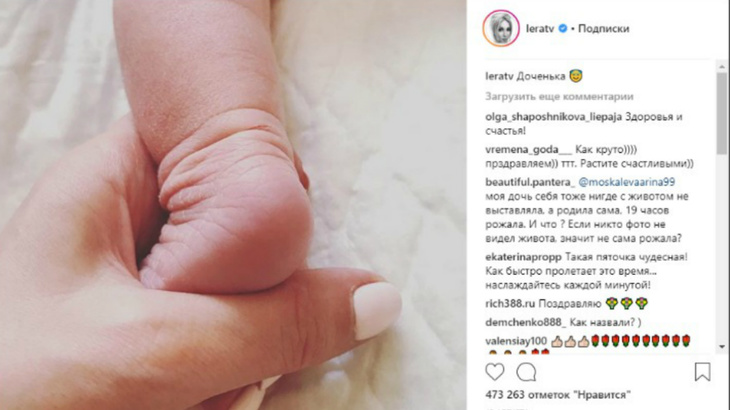Click the baby foot photo
730x410 pixels.
233,205
